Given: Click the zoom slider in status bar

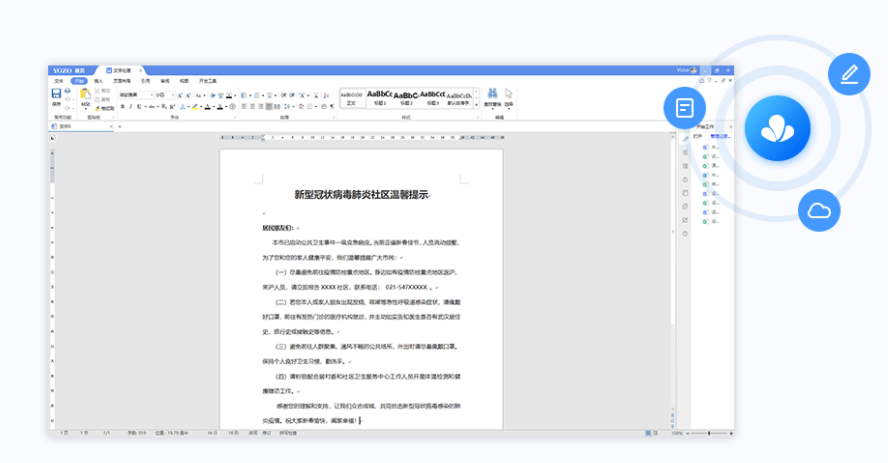Looking at the screenshot, I should point(710,433).
